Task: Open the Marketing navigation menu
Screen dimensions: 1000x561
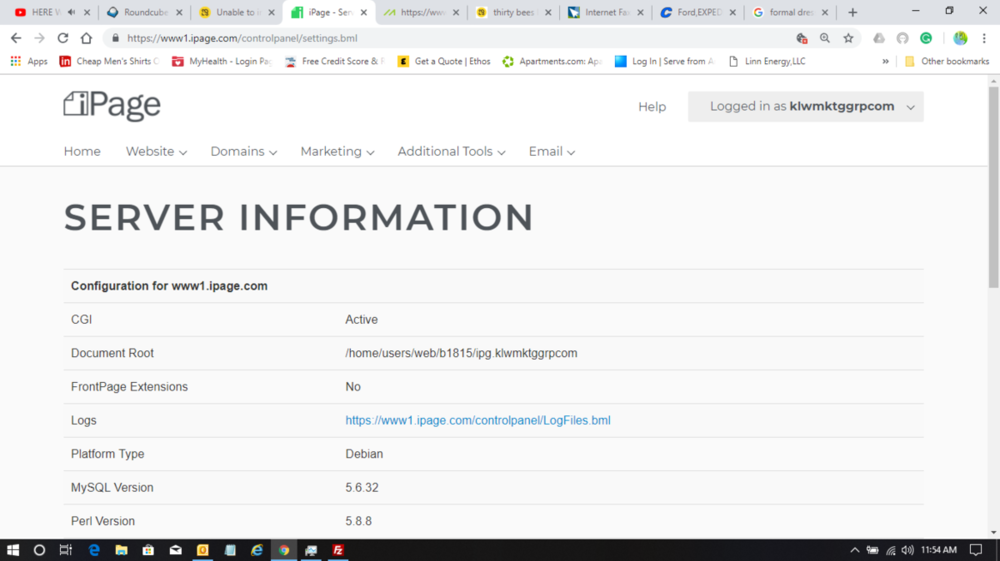Action: click(337, 152)
